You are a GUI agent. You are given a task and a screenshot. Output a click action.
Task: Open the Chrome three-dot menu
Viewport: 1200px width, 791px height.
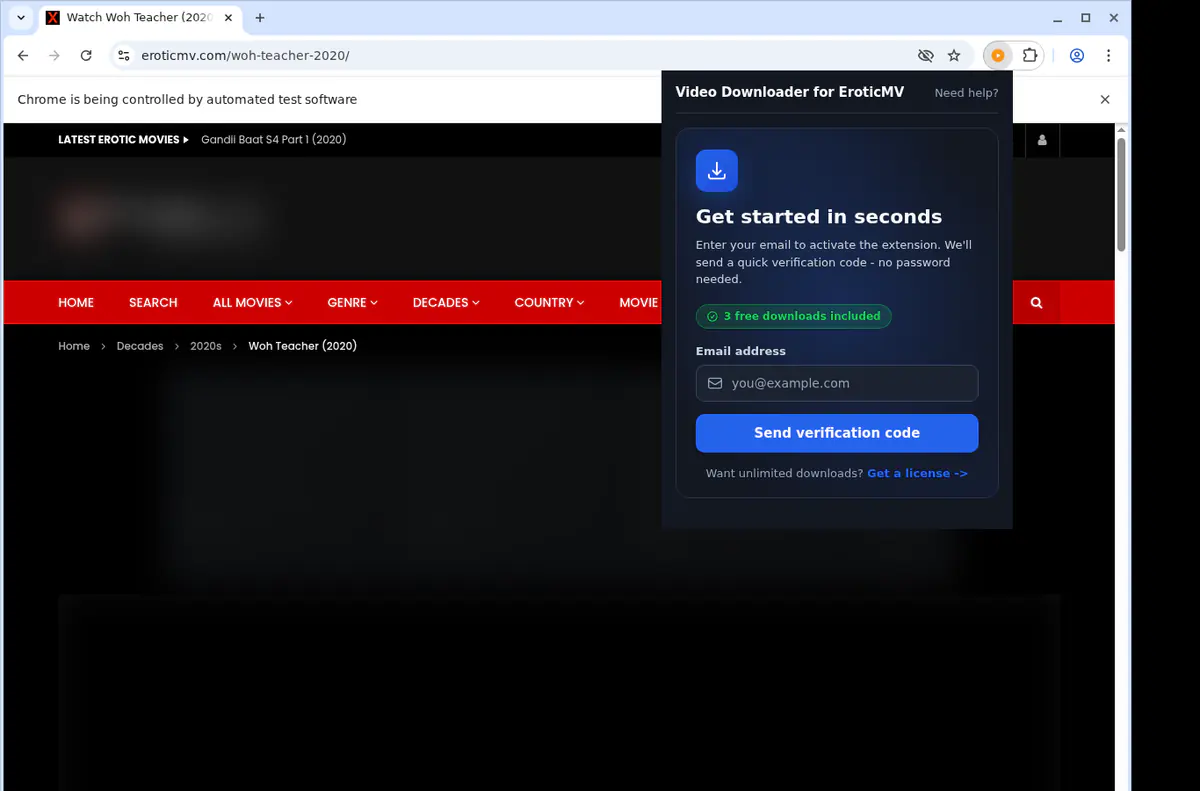click(1109, 56)
